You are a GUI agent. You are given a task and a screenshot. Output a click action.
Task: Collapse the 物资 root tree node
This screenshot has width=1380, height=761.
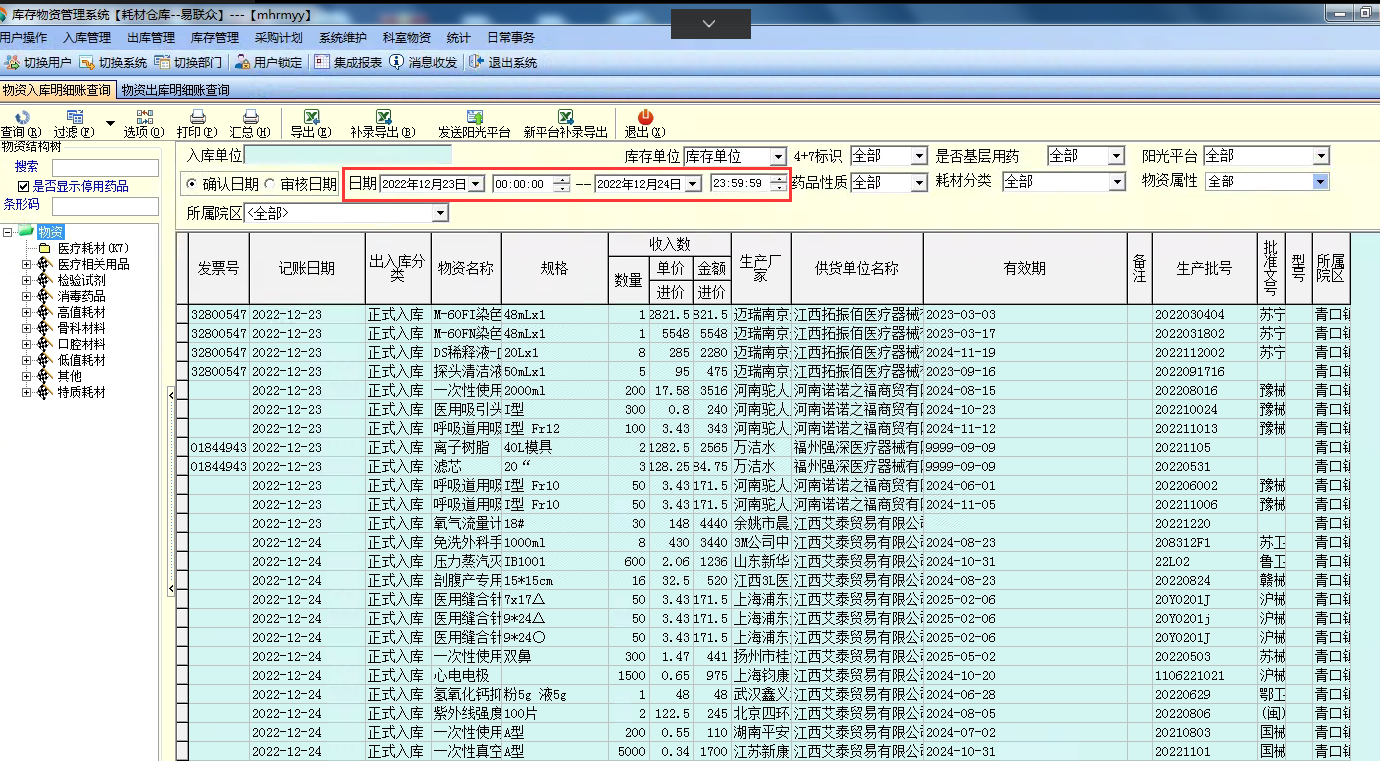tap(9, 232)
